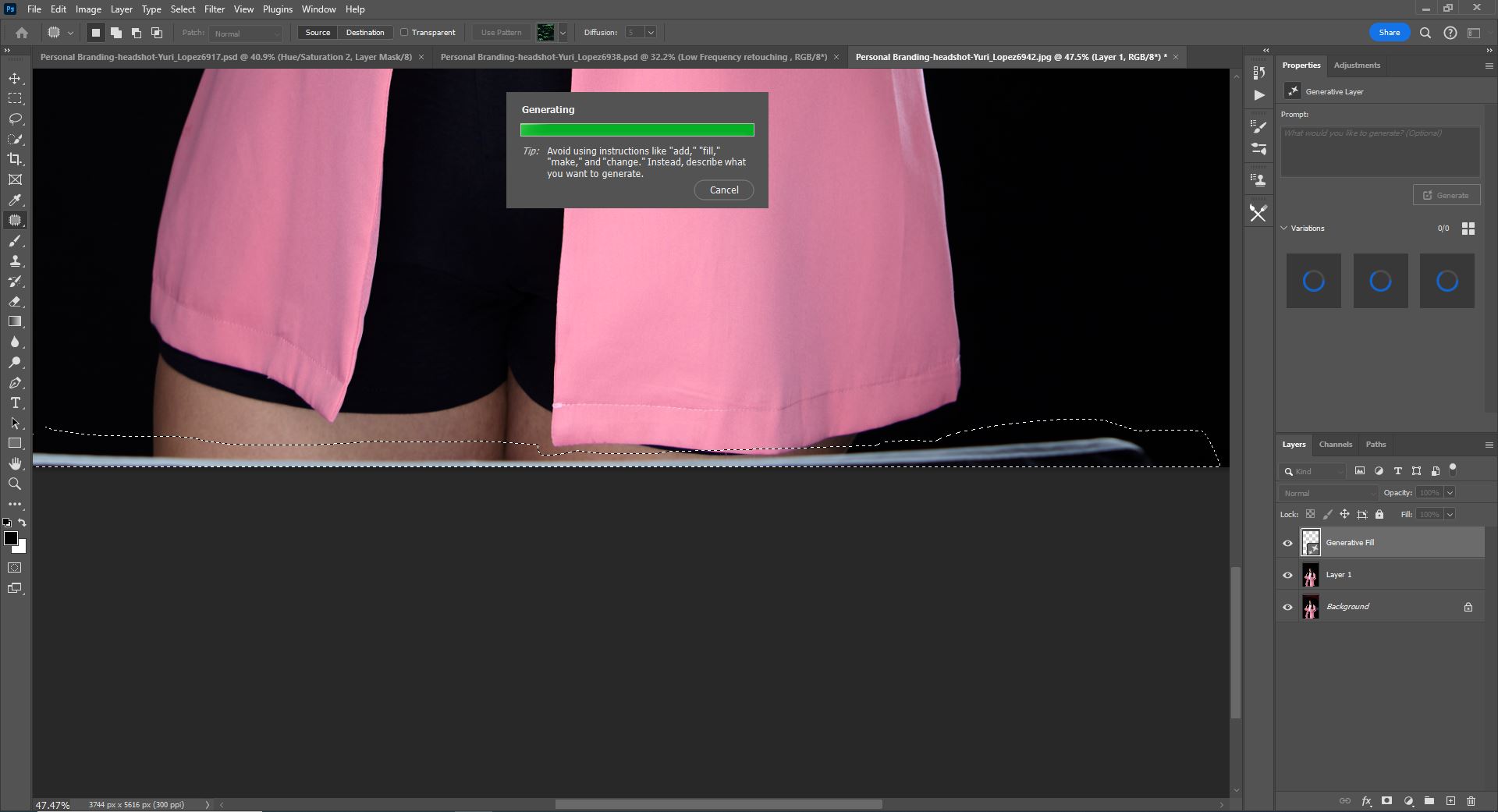
Task: Toggle Transparent option in the options bar
Action: click(x=406, y=32)
